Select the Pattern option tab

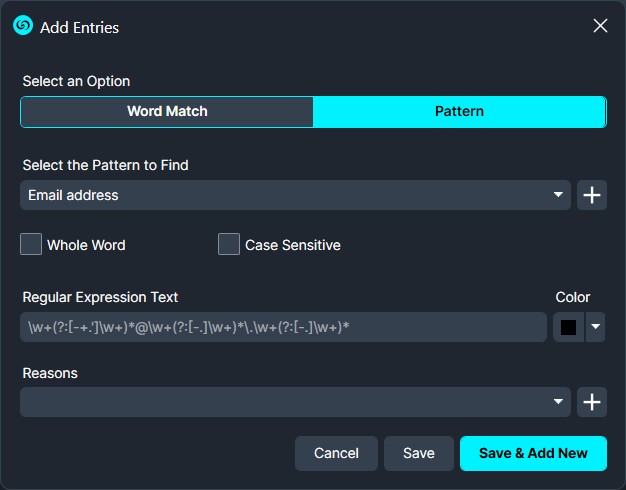[459, 111]
